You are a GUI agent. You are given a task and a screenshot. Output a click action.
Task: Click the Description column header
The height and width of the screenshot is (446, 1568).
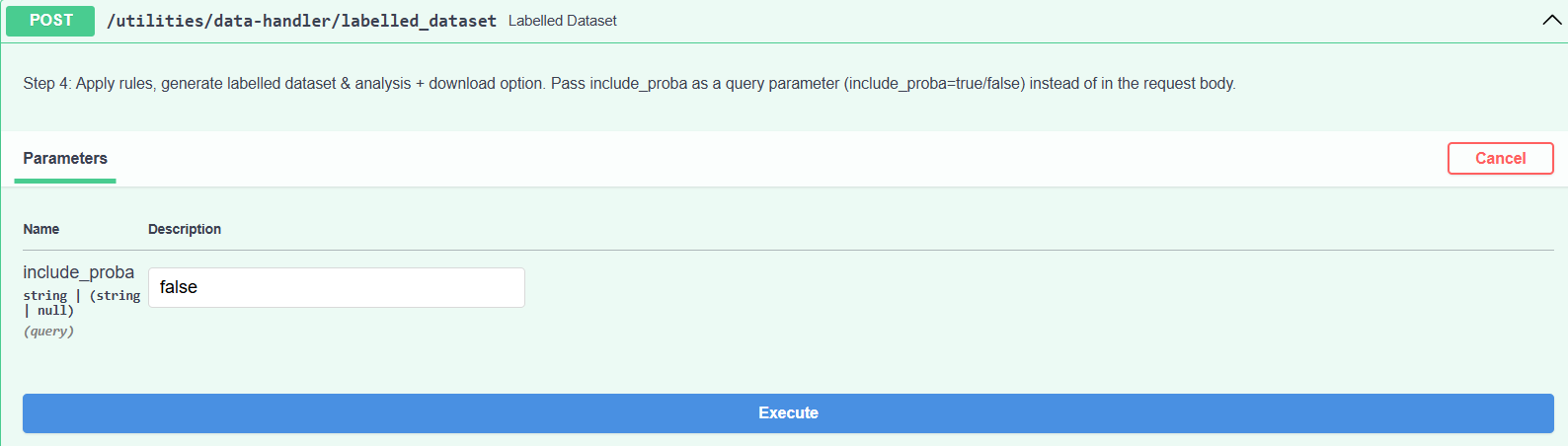click(x=185, y=229)
